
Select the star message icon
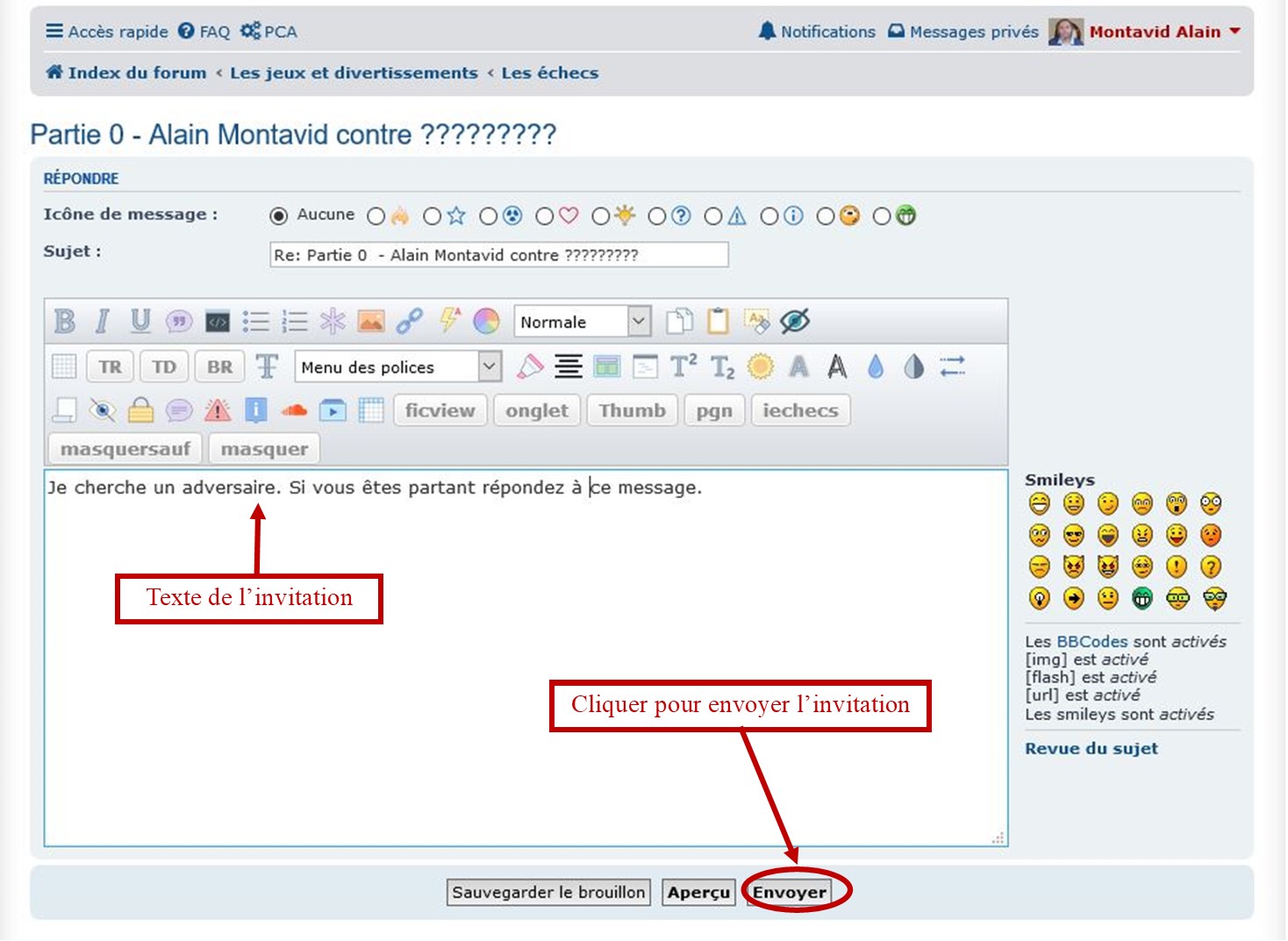coord(433,216)
